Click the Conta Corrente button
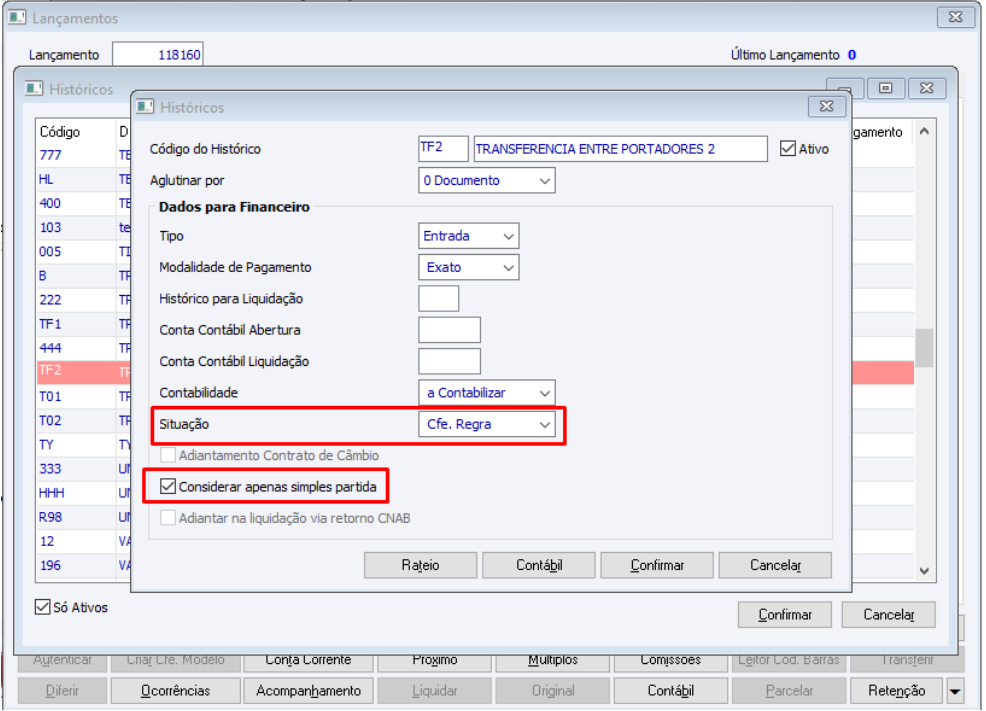The height and width of the screenshot is (711, 986). tap(308, 661)
